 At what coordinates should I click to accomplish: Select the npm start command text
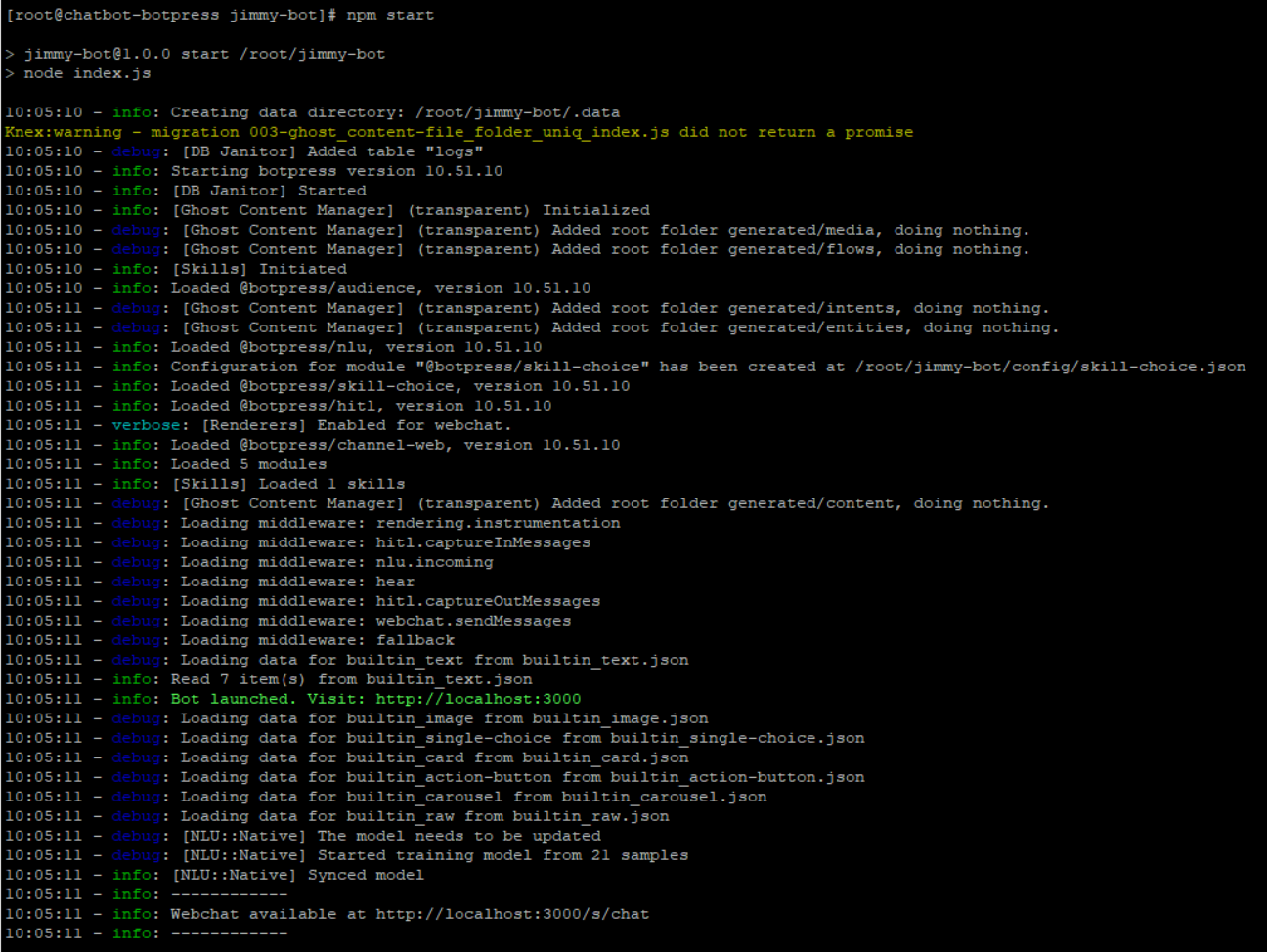389,15
